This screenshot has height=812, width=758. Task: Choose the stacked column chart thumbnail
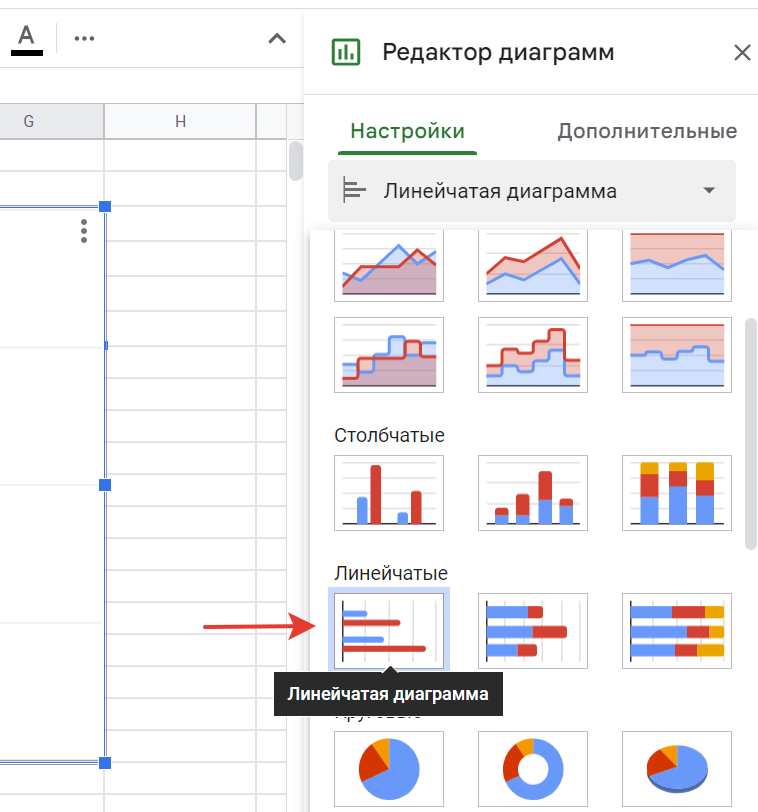[x=533, y=493]
